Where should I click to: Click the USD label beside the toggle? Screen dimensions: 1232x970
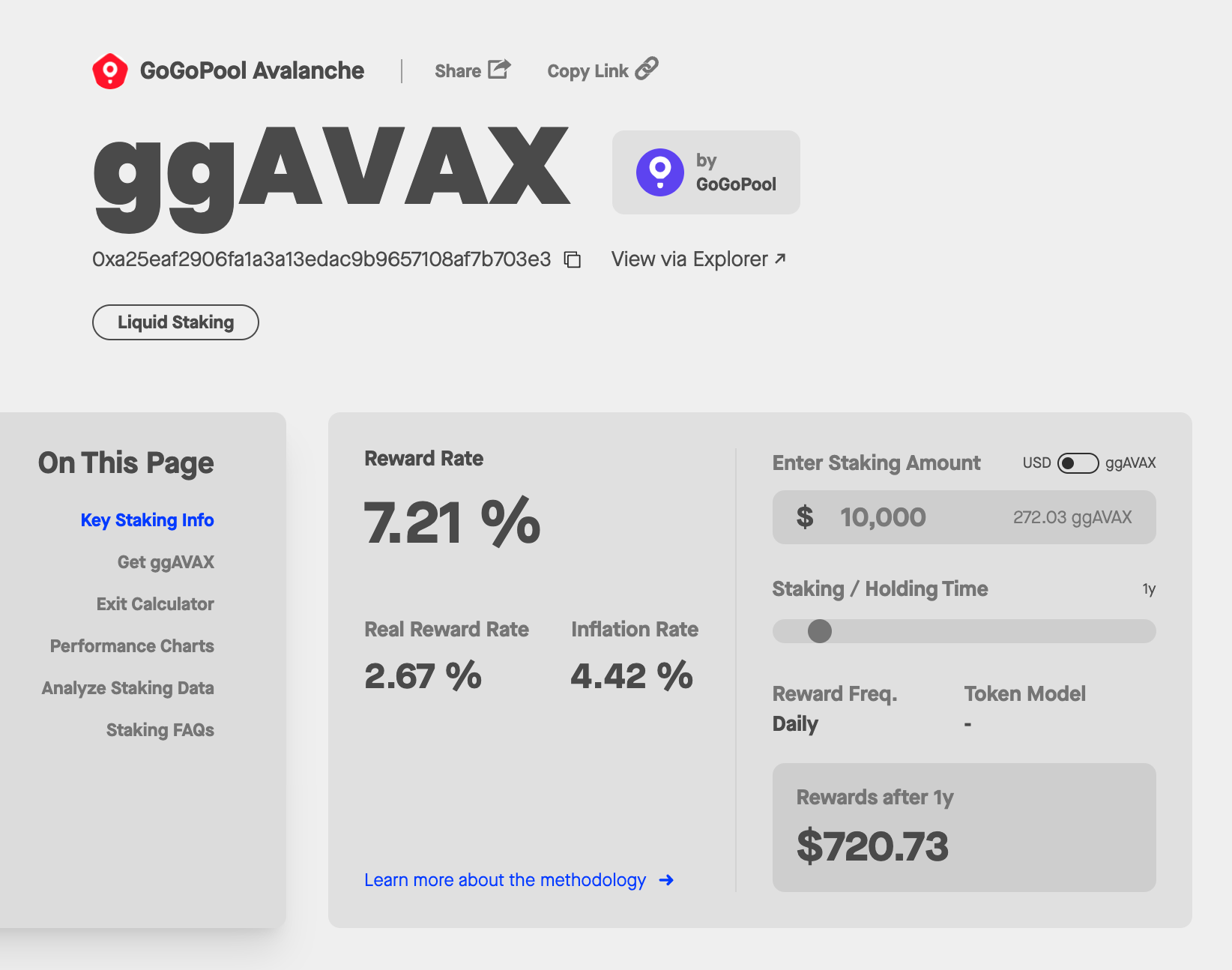tap(1036, 463)
